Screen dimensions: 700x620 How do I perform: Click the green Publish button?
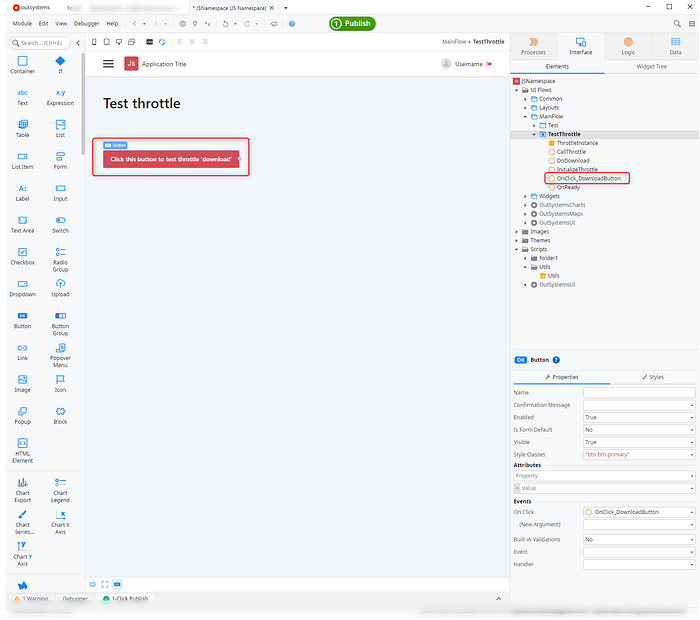352,23
